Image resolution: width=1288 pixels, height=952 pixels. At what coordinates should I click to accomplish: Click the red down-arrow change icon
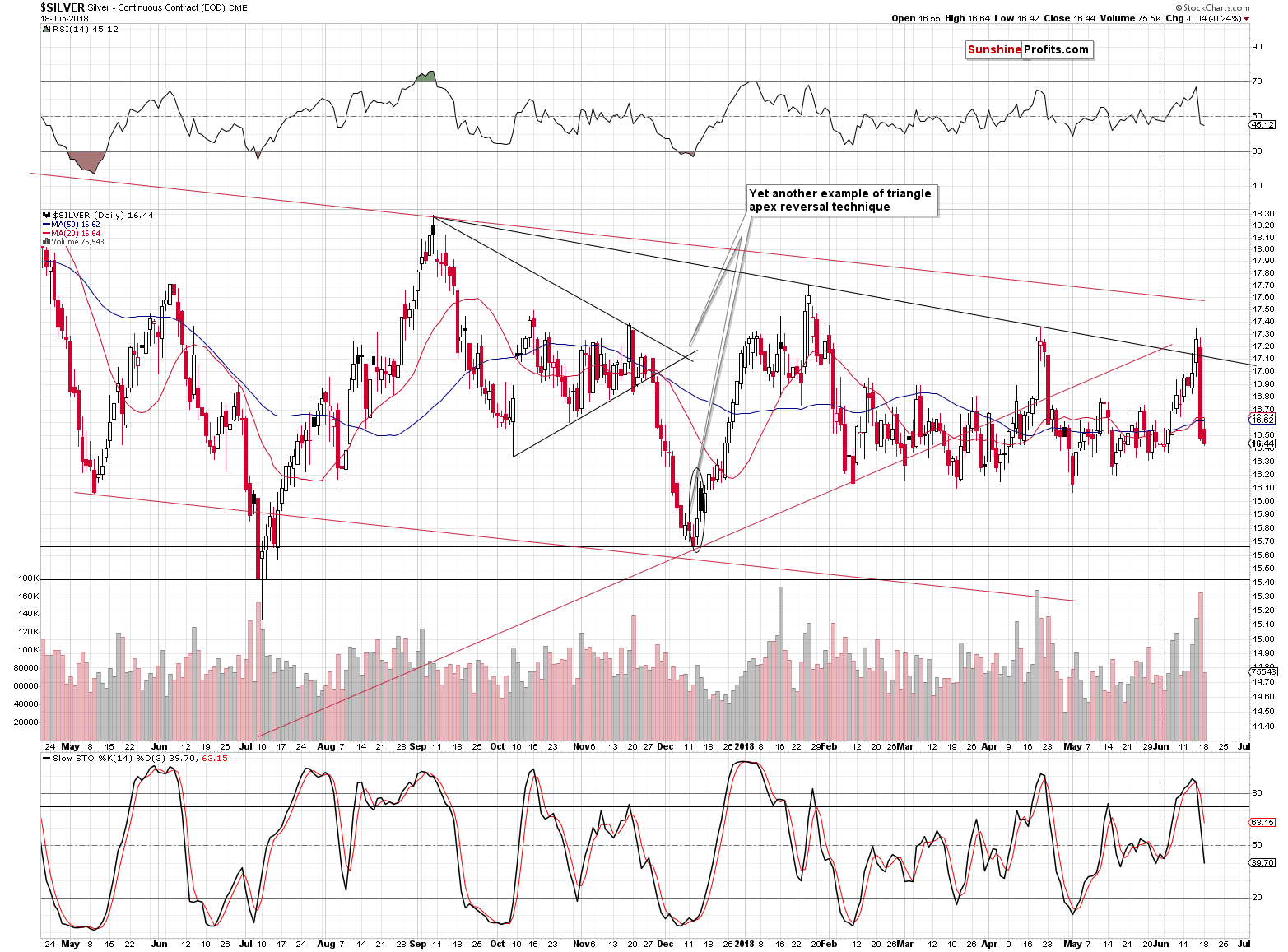point(1247,19)
